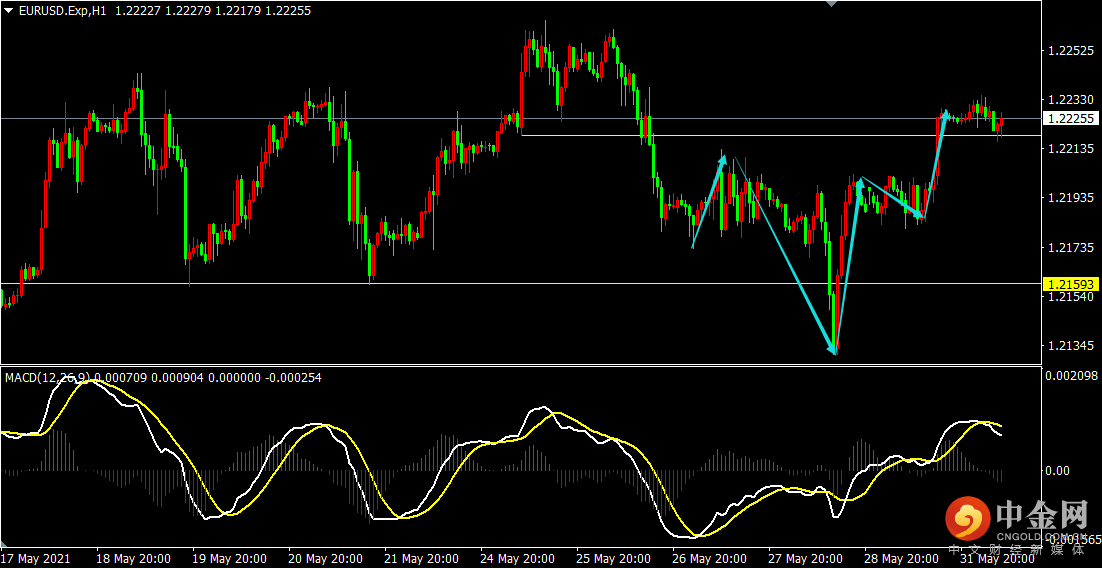Click the MACD(12,26,9) indicator label
The image size is (1102, 568).
(48, 378)
